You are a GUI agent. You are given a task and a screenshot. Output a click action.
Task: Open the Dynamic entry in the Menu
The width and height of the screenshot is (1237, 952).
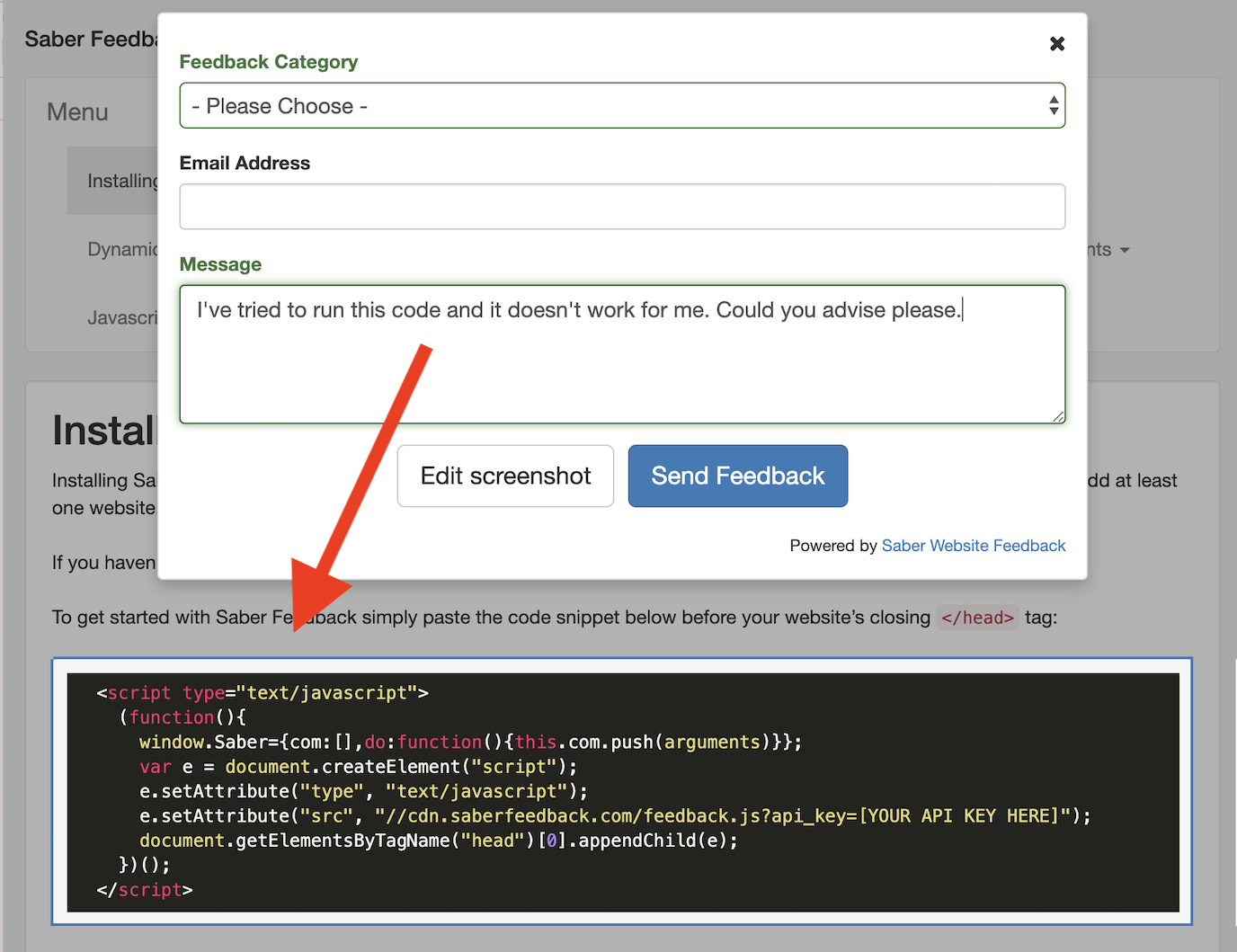[122, 249]
